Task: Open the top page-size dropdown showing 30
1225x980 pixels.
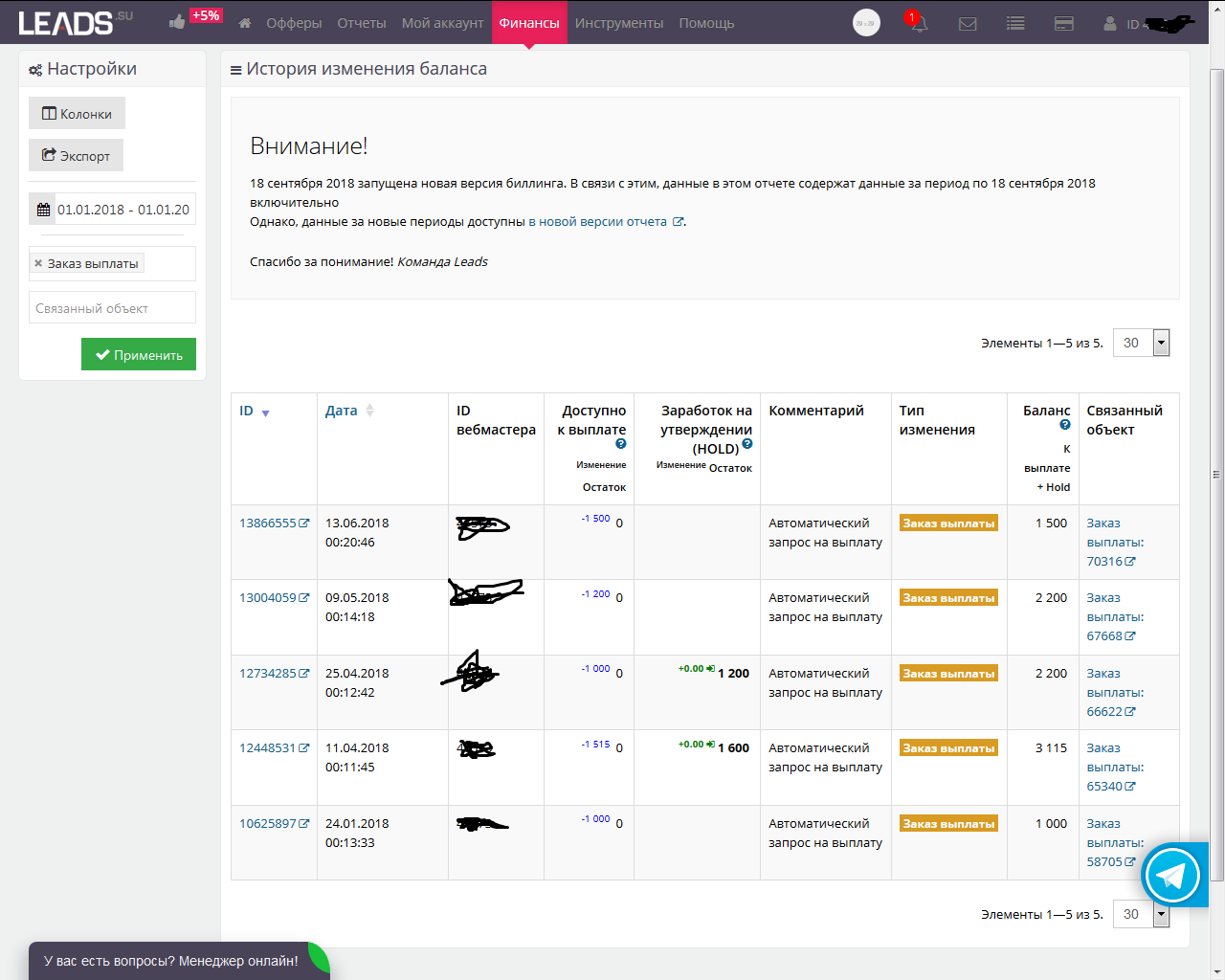Action: (x=1142, y=343)
